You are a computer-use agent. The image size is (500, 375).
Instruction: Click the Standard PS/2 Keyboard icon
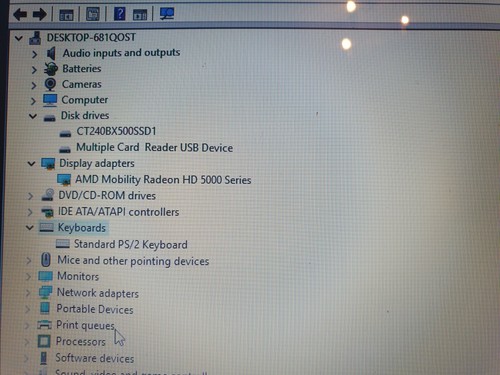pos(63,244)
